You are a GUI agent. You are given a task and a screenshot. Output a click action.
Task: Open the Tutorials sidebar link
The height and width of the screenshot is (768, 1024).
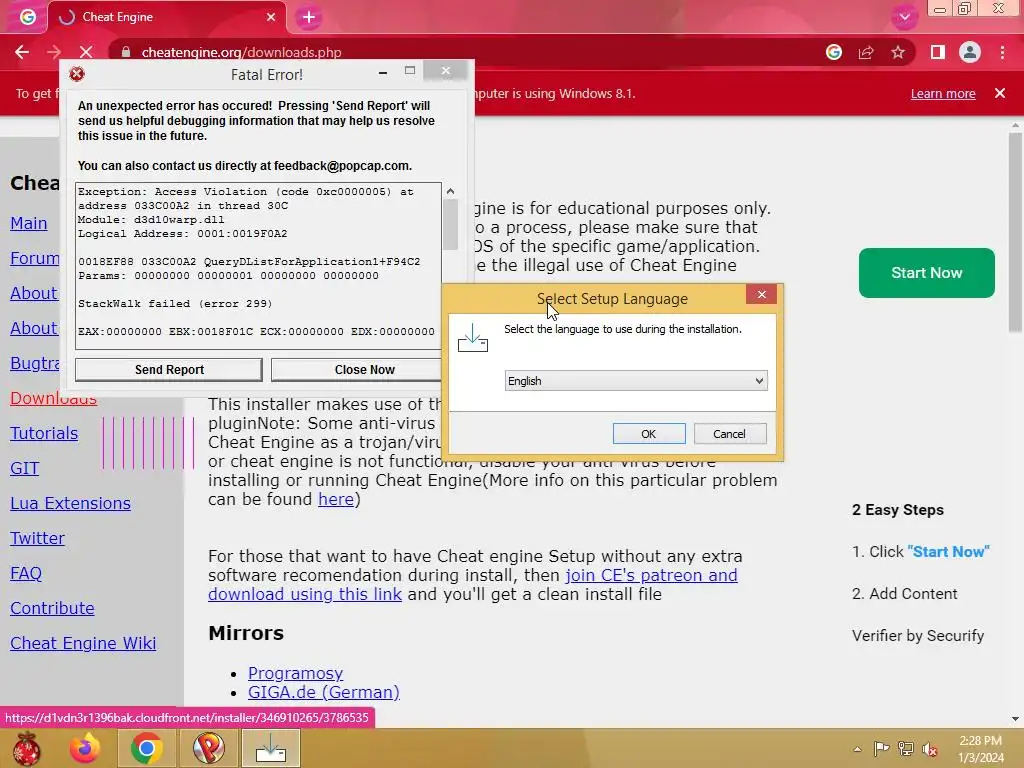coord(44,433)
